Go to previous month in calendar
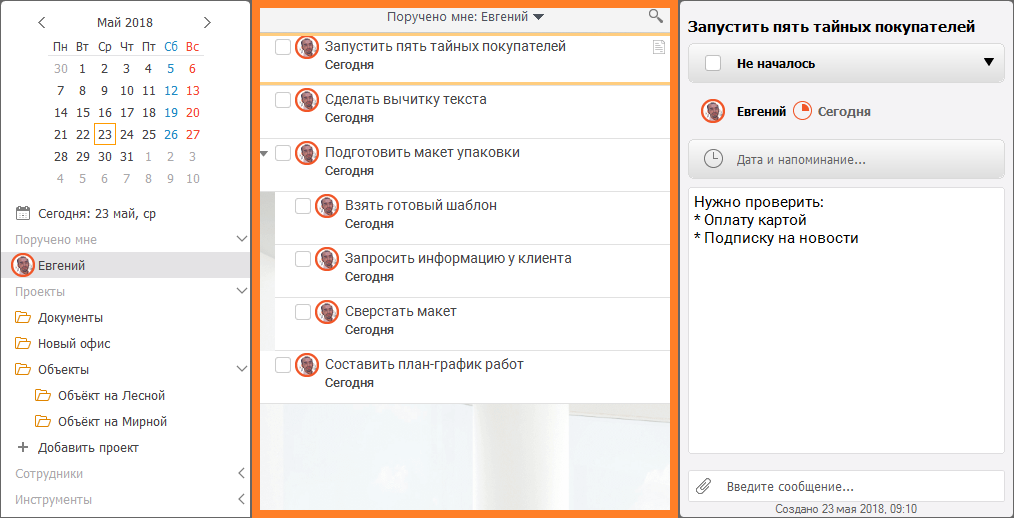 pyautogui.click(x=42, y=23)
